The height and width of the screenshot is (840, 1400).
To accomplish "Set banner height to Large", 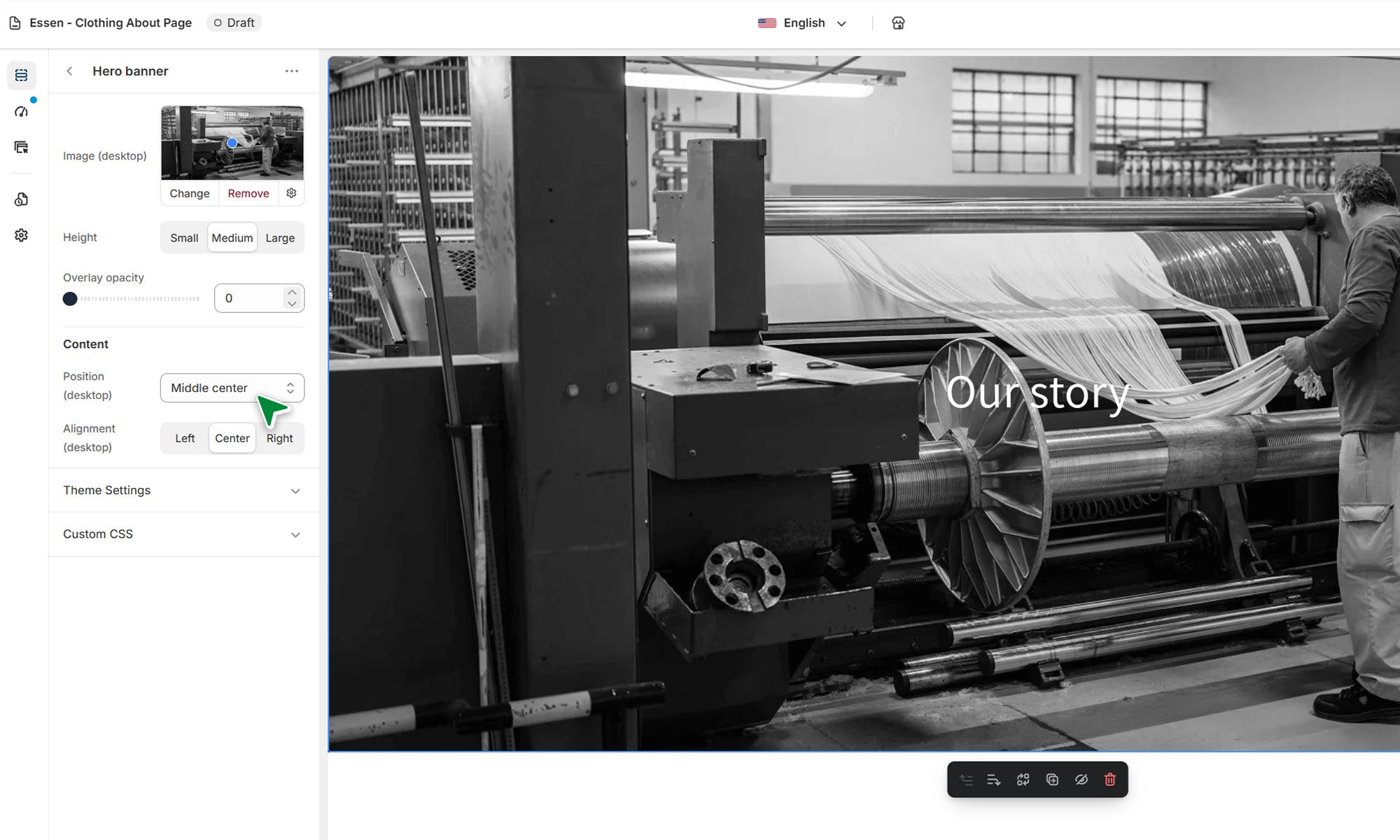I will tap(280, 238).
